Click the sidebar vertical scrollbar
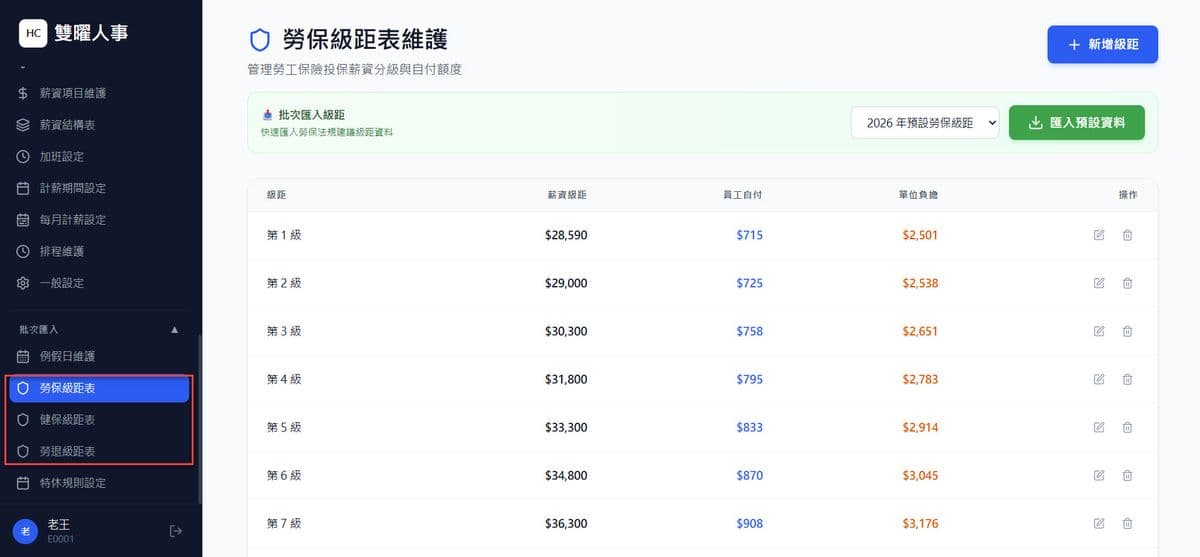The height and width of the screenshot is (557, 1200). [x=200, y=420]
